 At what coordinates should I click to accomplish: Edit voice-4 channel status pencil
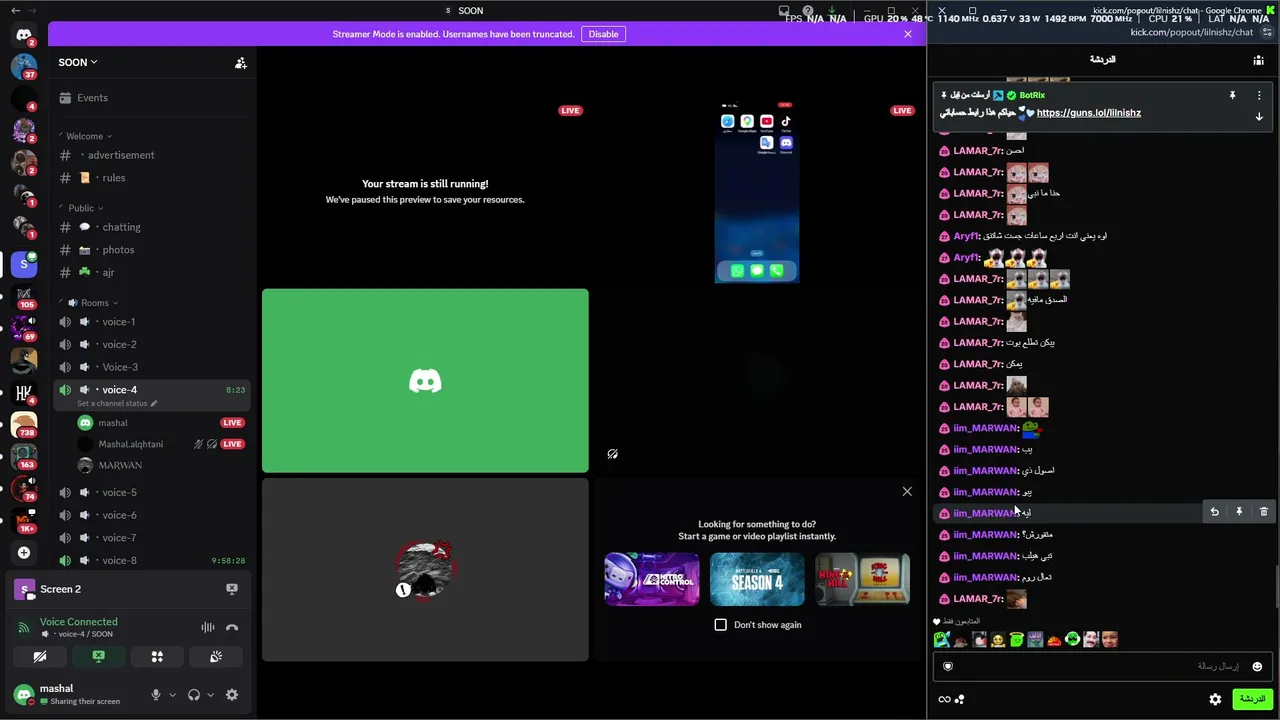click(x=153, y=404)
